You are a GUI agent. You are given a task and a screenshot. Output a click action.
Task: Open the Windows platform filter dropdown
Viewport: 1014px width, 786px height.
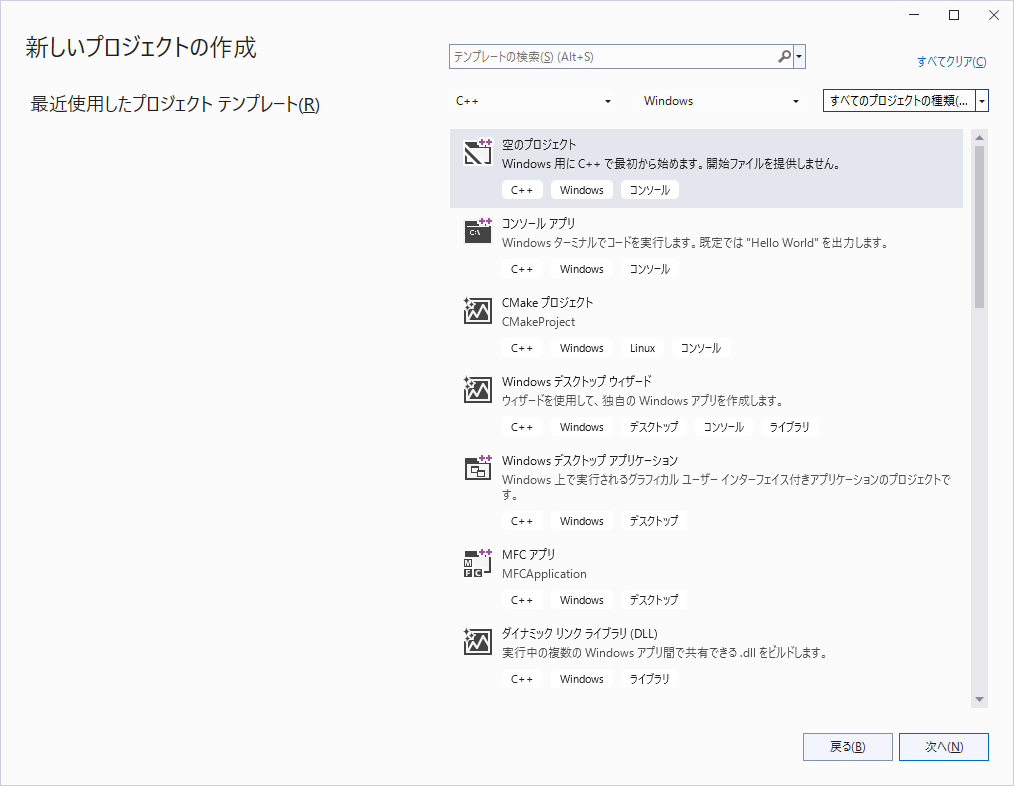(722, 101)
